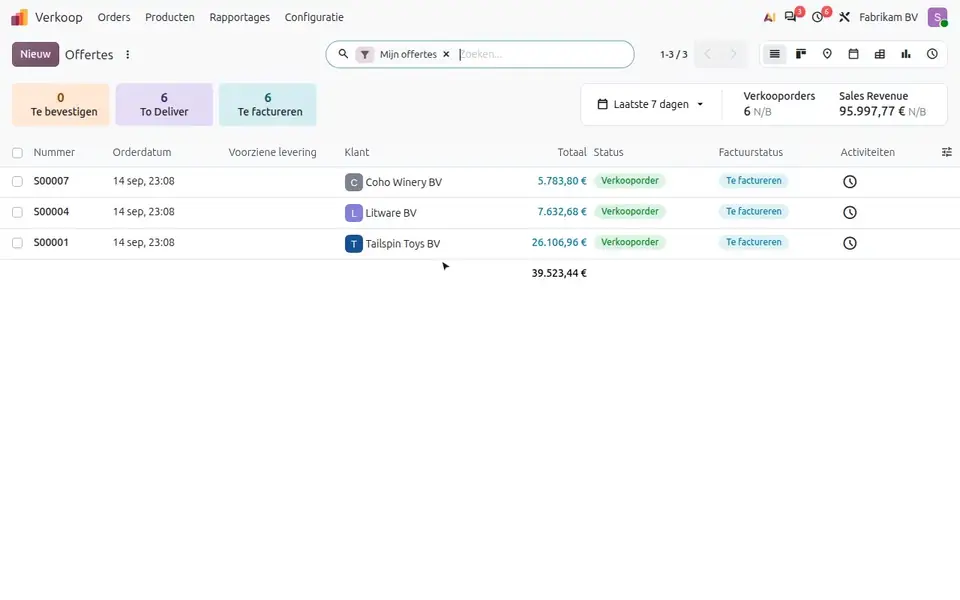
Task: Click the 1-3 / 3 pager counter
Action: (x=673, y=54)
